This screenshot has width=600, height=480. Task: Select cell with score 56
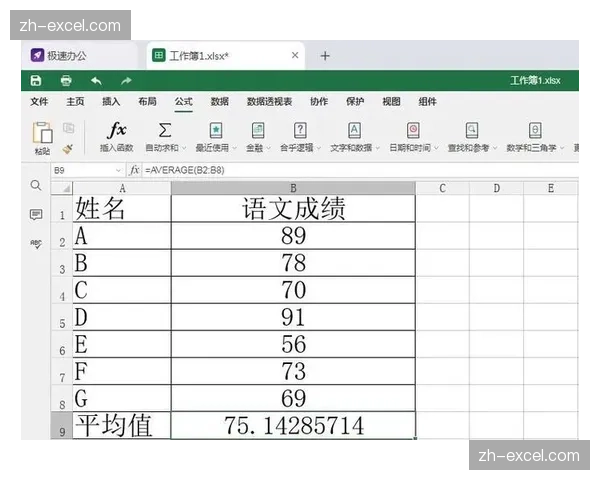coord(293,344)
